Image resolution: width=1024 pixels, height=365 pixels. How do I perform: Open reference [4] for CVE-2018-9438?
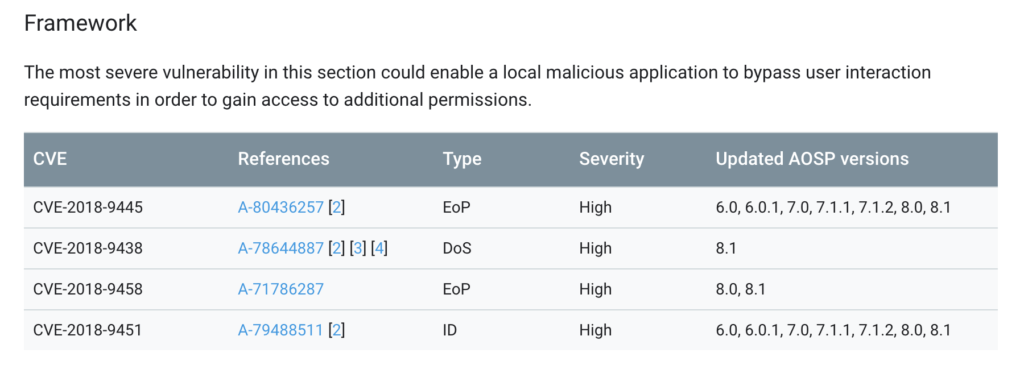(x=379, y=248)
